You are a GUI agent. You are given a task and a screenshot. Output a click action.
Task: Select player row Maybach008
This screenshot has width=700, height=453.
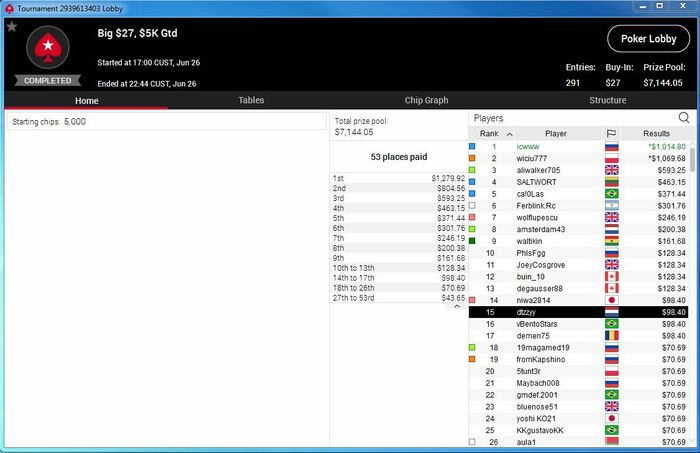(578, 383)
